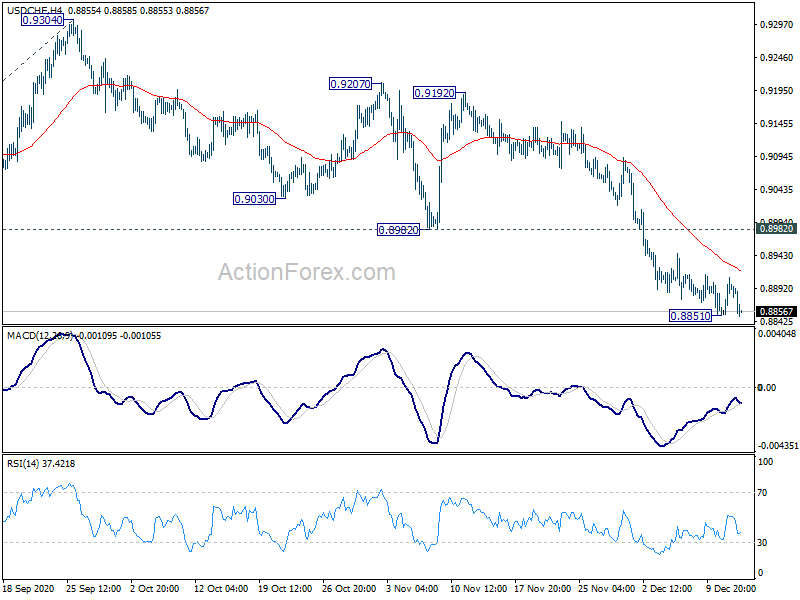The image size is (800, 600).
Task: Click the current price 0.88567 axis tag
Action: pyautogui.click(x=776, y=311)
